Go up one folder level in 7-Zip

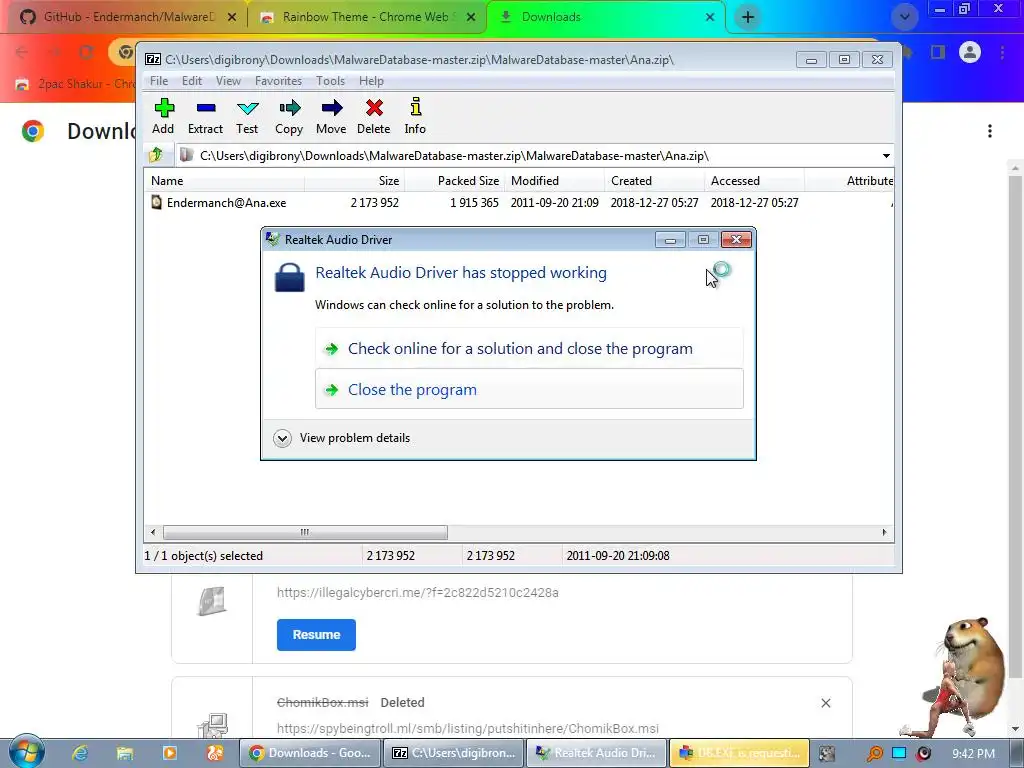156,155
